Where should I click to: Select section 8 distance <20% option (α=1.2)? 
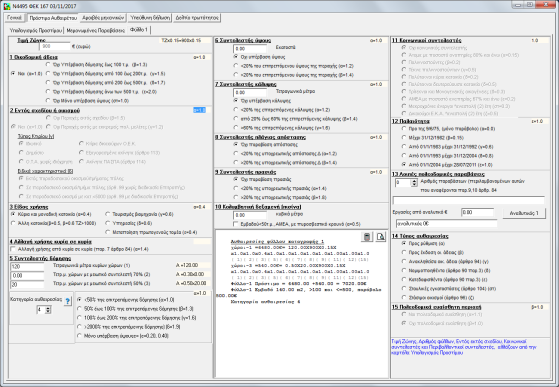[285, 154]
